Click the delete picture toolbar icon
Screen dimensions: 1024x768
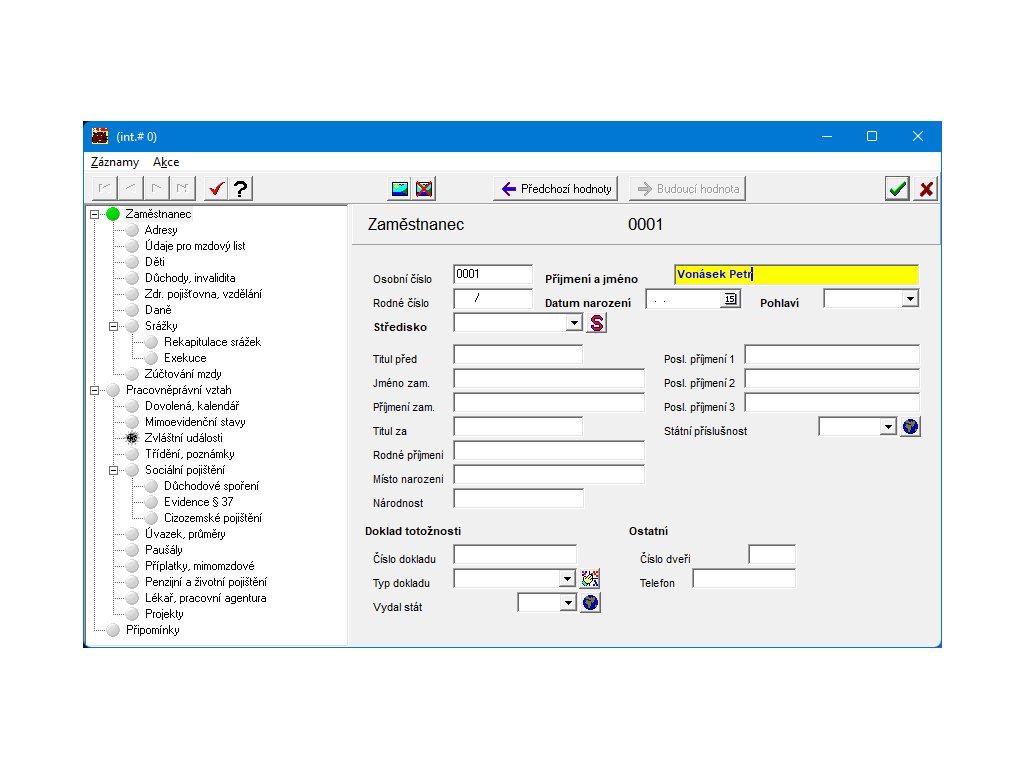pyautogui.click(x=425, y=188)
